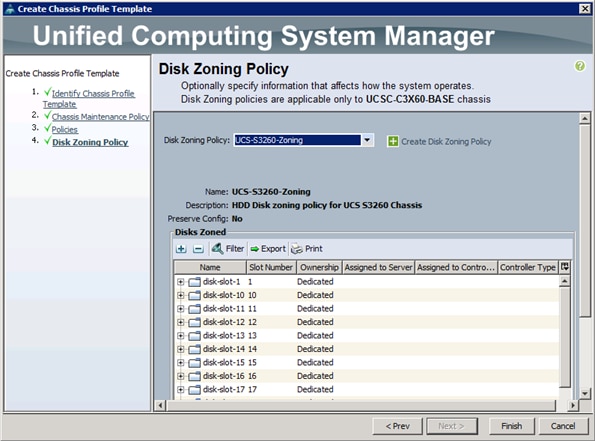595x441 pixels.
Task: Go to Chassis Maintenance Policy step
Action: point(101,117)
